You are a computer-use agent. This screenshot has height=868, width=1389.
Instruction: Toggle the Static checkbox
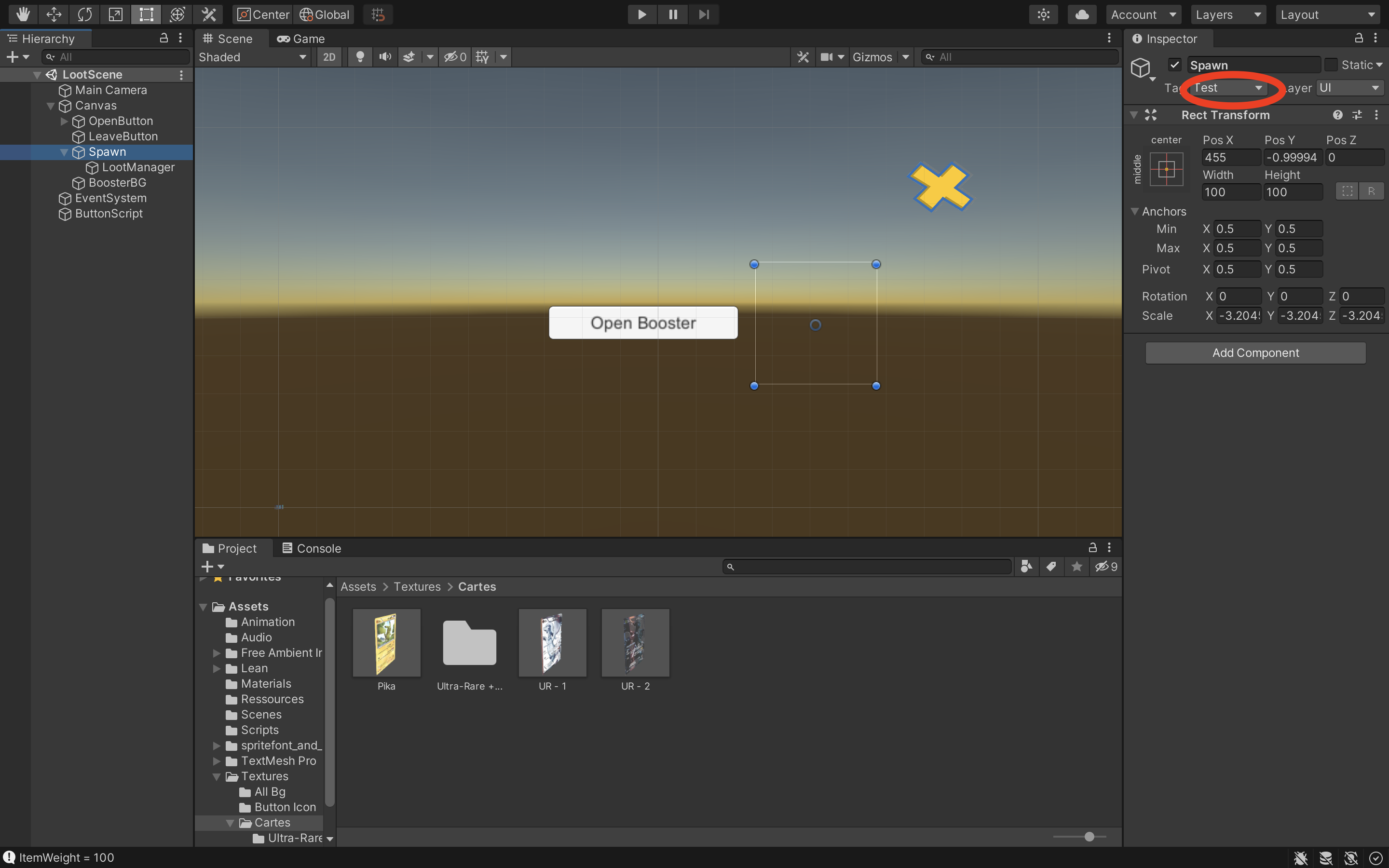(1331, 64)
